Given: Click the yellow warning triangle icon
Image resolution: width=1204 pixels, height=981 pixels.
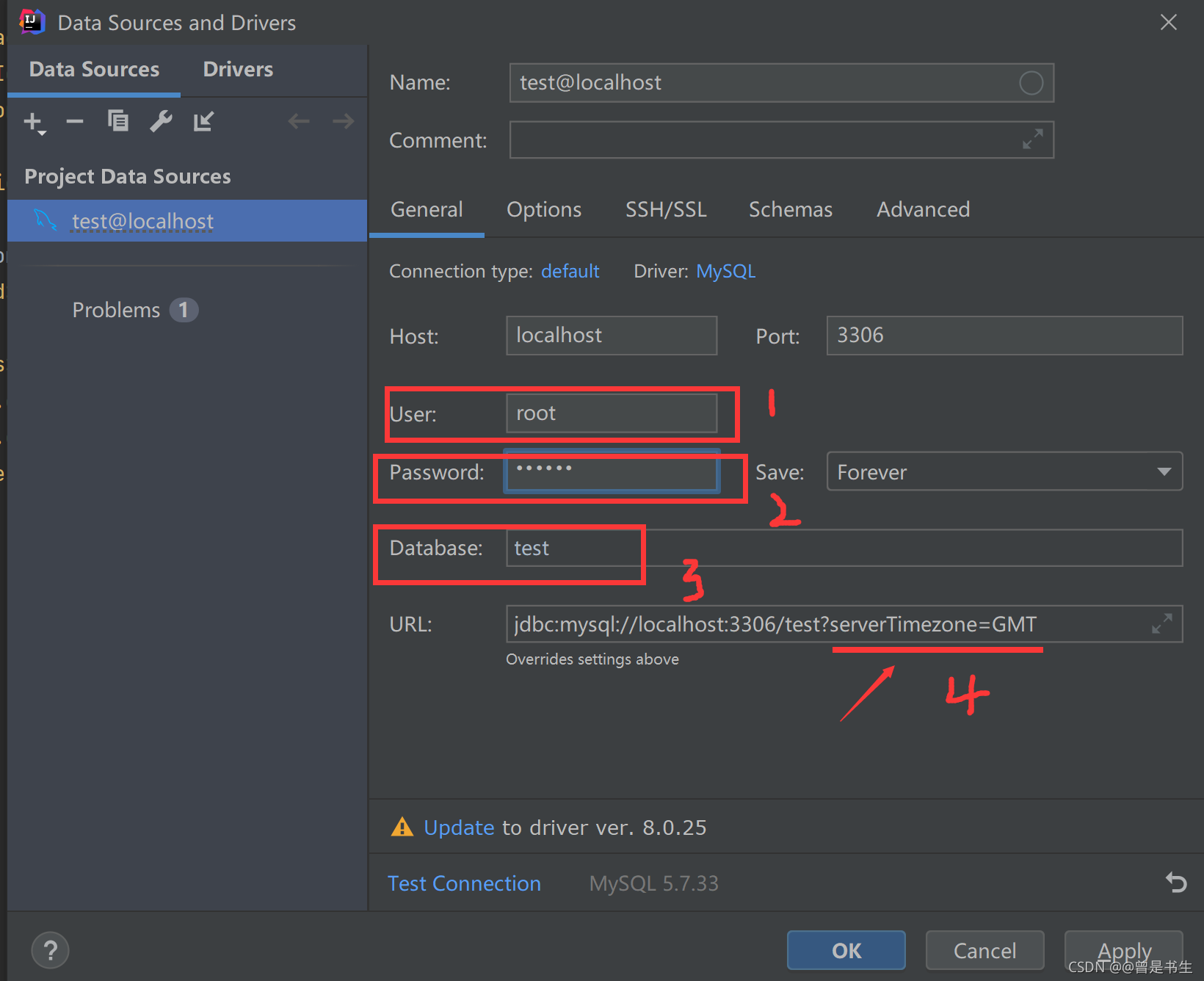Looking at the screenshot, I should (402, 827).
